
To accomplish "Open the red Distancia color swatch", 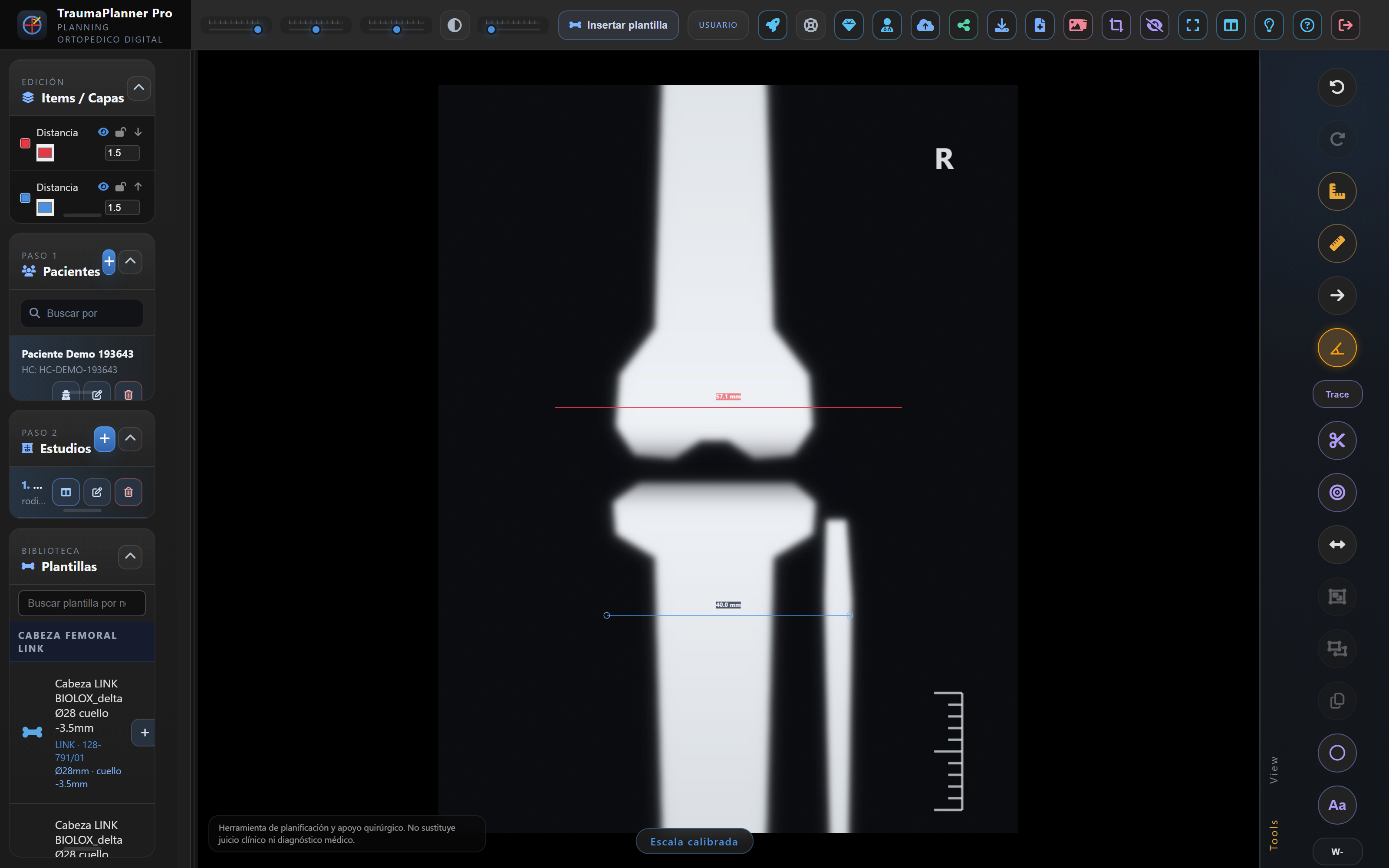I will coord(45,153).
